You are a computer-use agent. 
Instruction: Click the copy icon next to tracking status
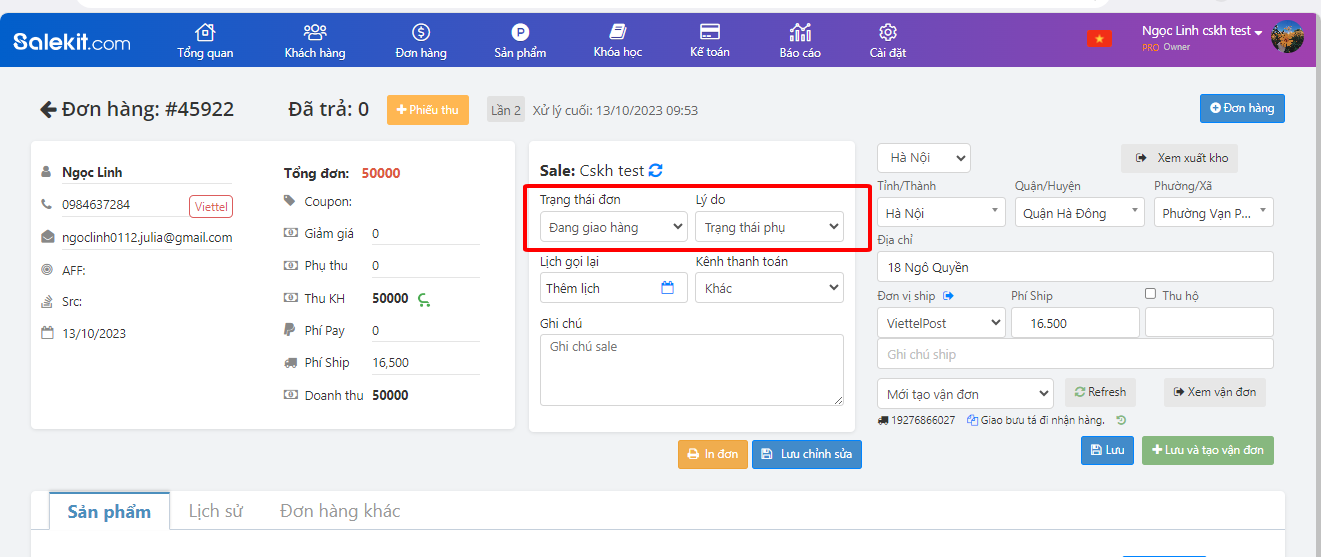(972, 421)
